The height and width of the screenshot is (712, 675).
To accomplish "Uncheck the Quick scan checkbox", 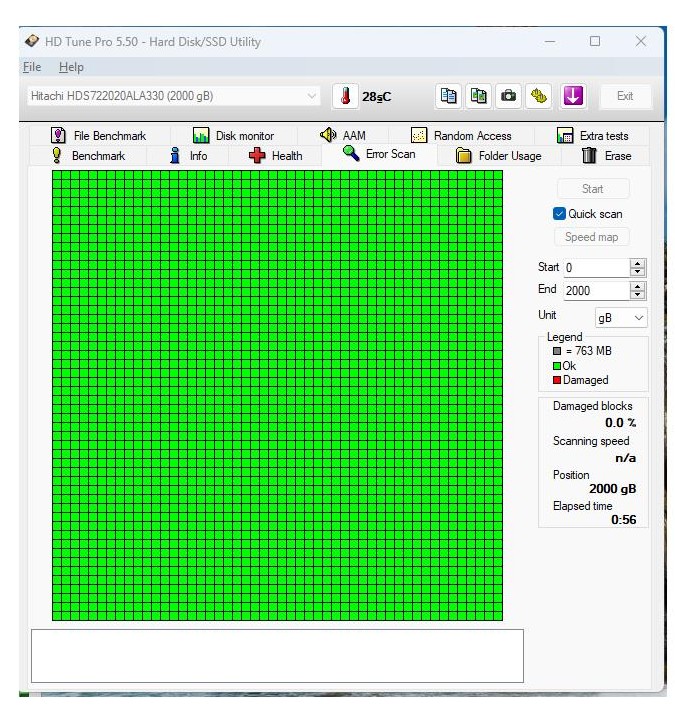I will click(560, 214).
